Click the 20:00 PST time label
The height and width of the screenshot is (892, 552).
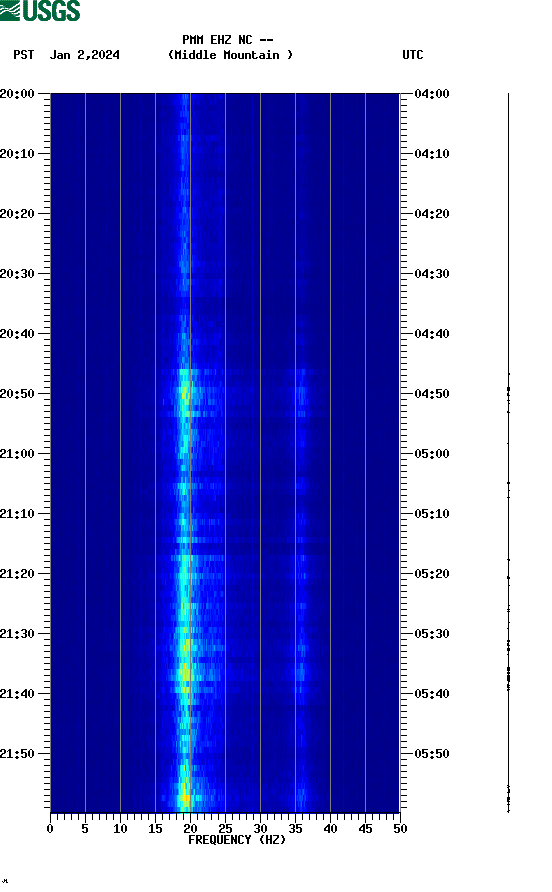[17, 94]
